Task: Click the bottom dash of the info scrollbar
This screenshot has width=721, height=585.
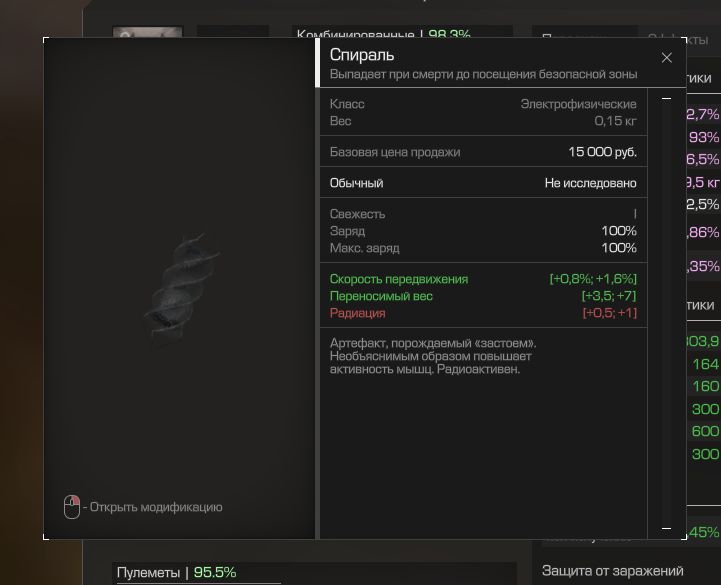Action: click(x=666, y=528)
